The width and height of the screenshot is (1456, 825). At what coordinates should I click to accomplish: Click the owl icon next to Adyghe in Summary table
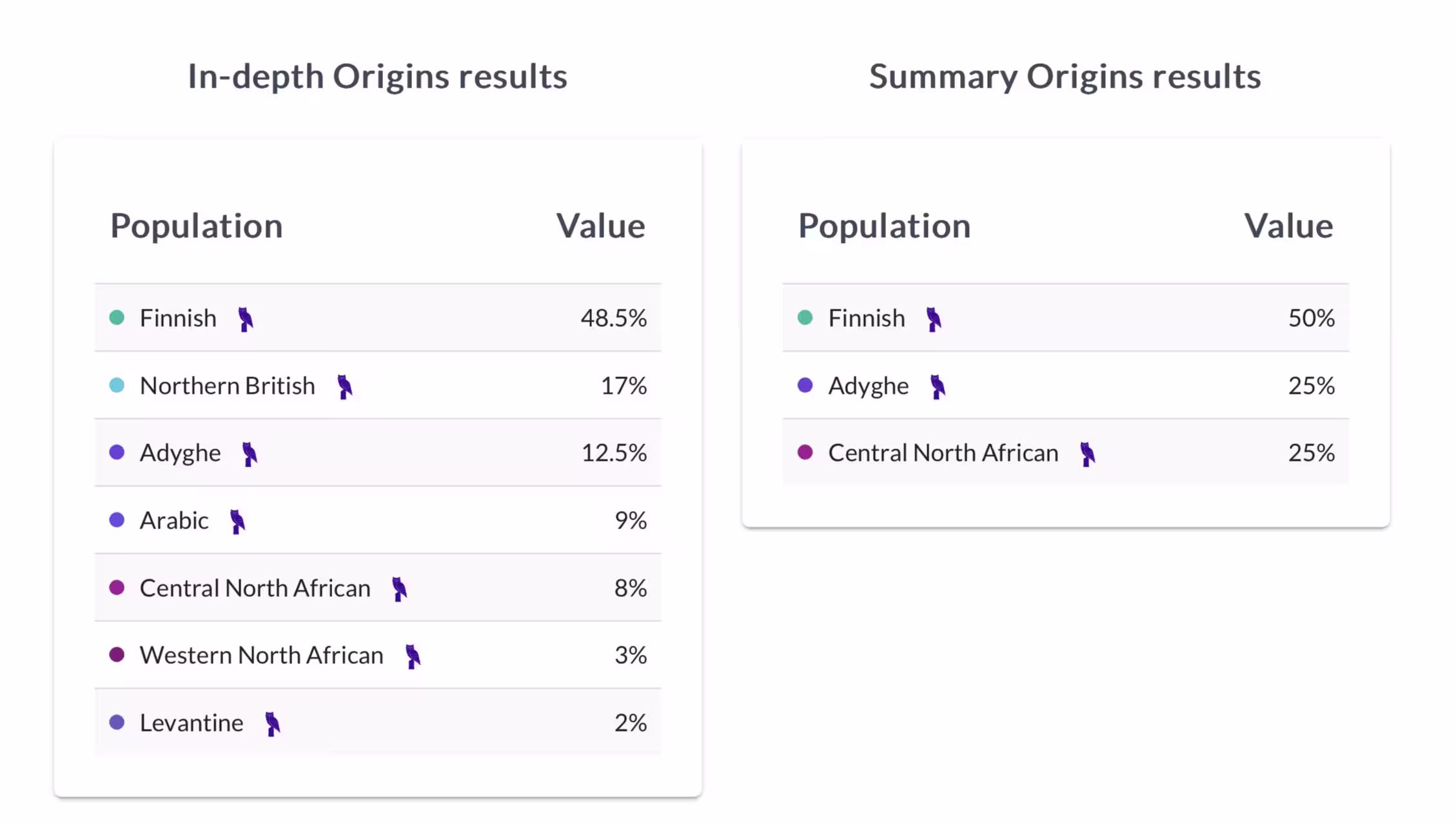click(938, 387)
